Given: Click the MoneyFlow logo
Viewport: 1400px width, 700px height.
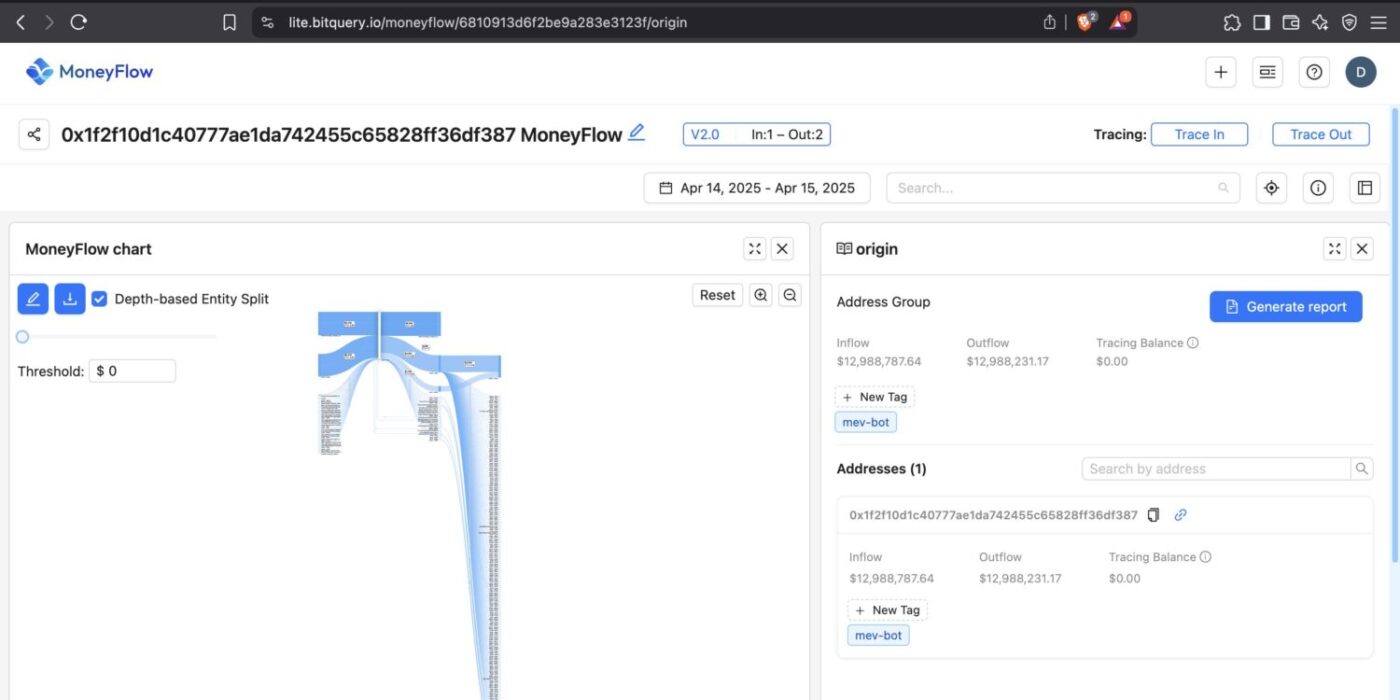Looking at the screenshot, I should (89, 72).
